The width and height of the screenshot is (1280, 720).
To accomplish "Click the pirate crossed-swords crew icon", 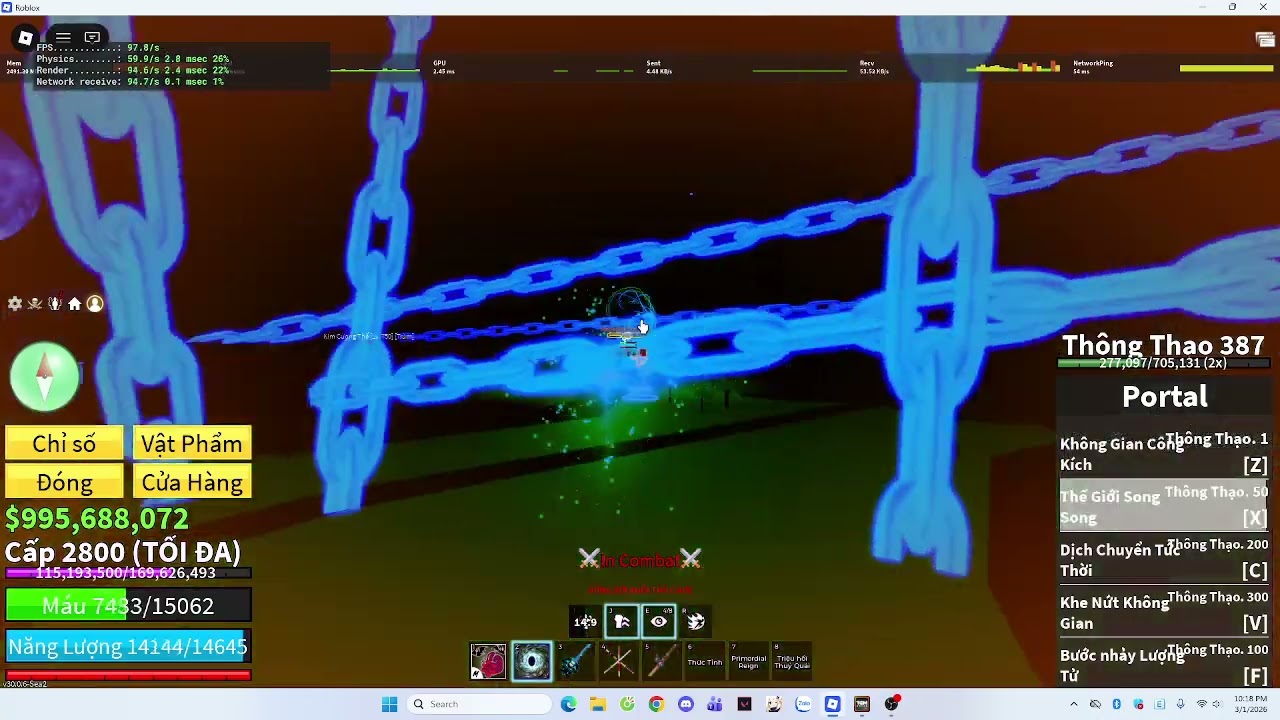I will point(35,303).
